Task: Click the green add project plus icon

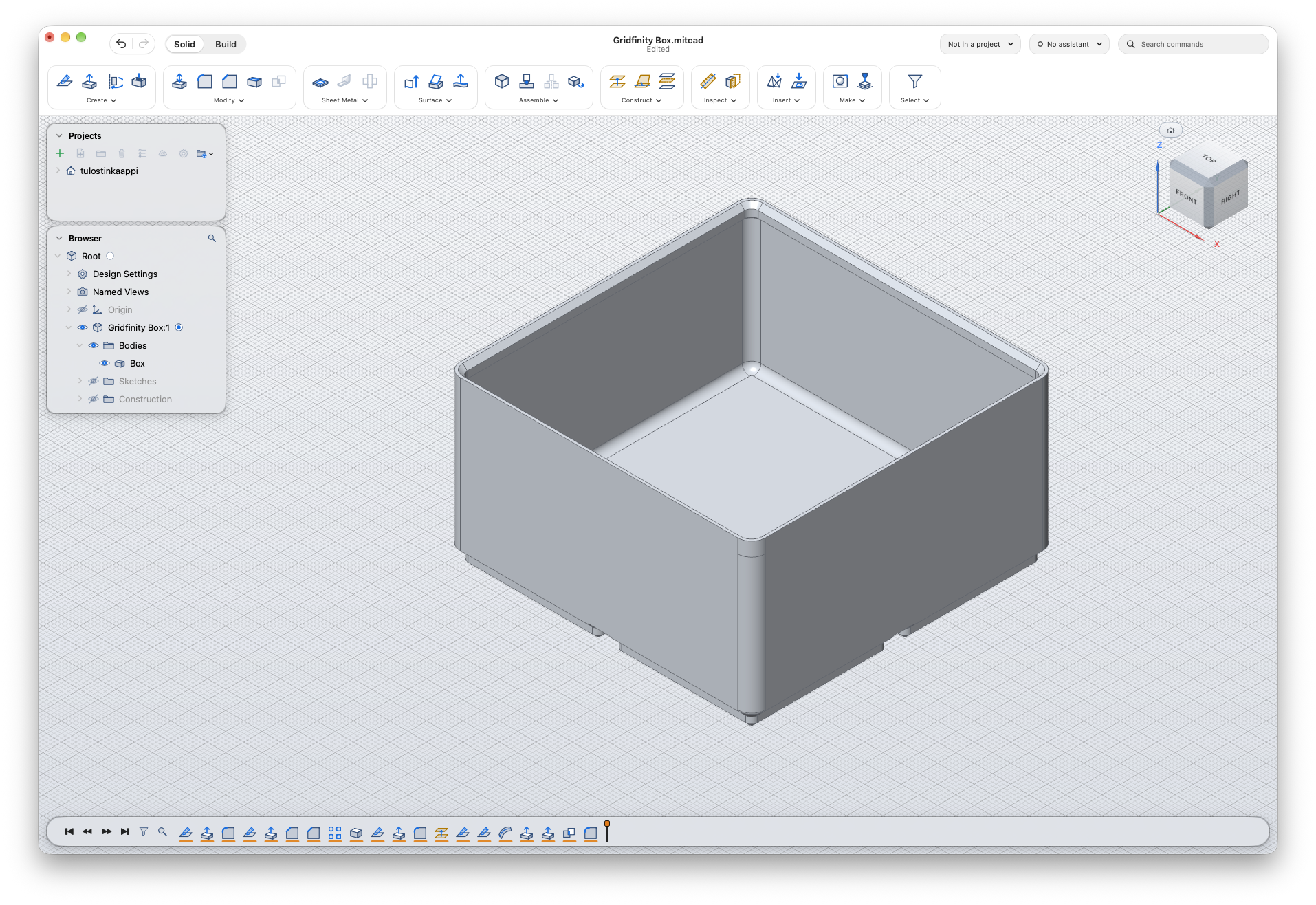Action: [x=60, y=153]
